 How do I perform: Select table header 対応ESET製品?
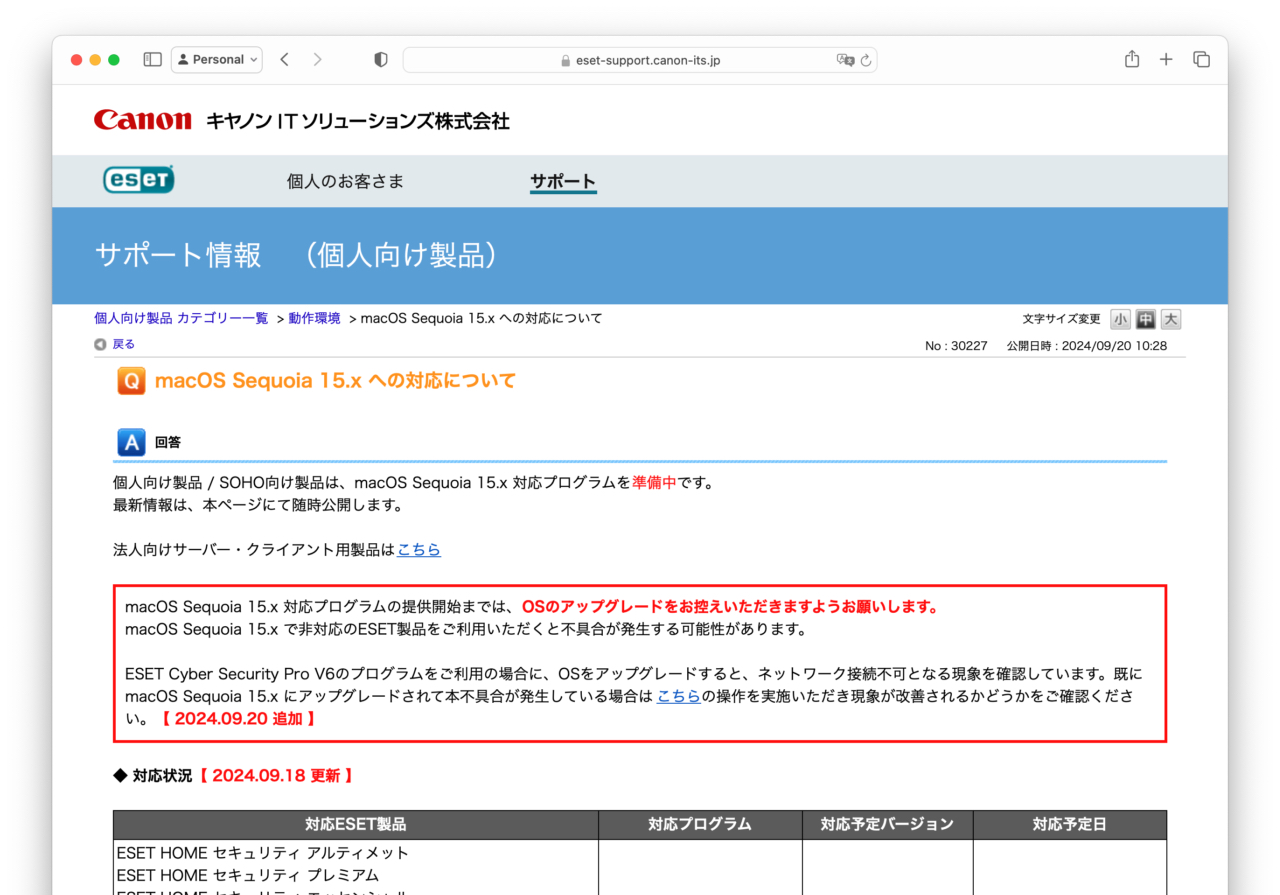click(x=356, y=825)
